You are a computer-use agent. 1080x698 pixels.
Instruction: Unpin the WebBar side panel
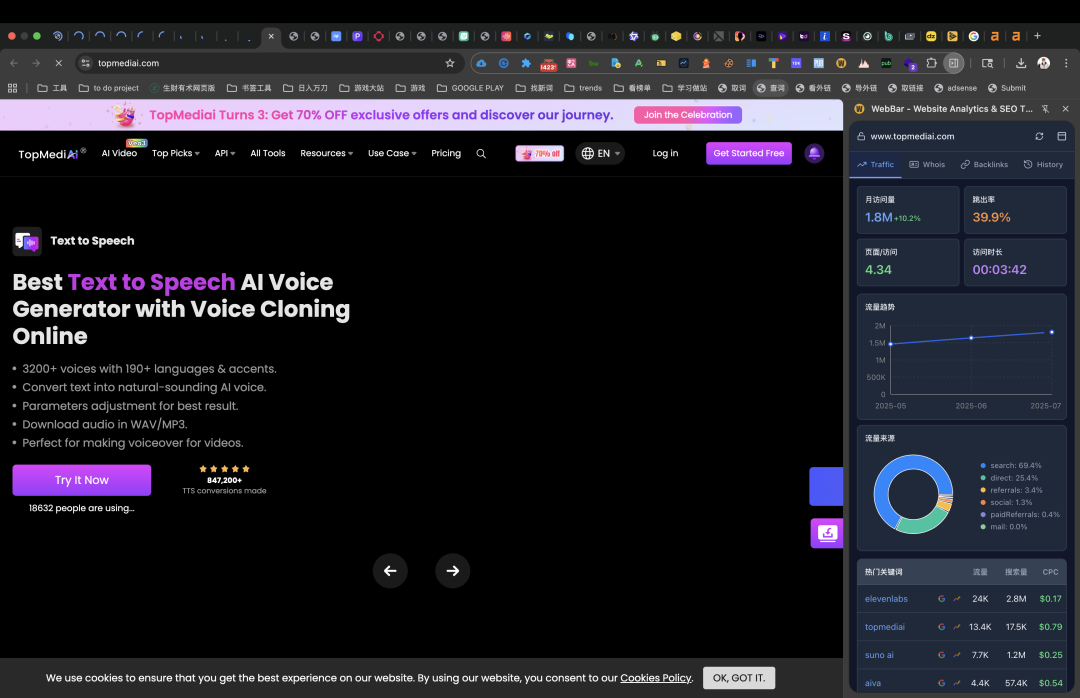[1045, 109]
